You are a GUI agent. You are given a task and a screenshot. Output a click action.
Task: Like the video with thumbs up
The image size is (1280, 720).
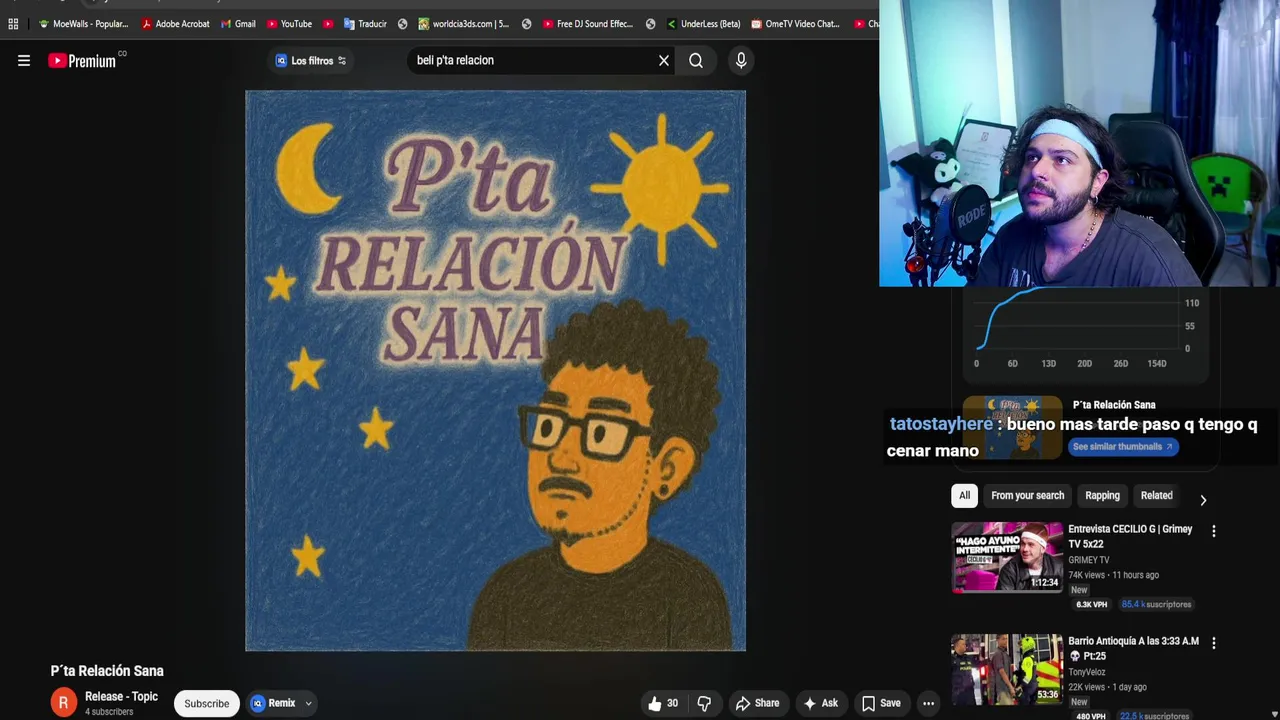(x=663, y=703)
